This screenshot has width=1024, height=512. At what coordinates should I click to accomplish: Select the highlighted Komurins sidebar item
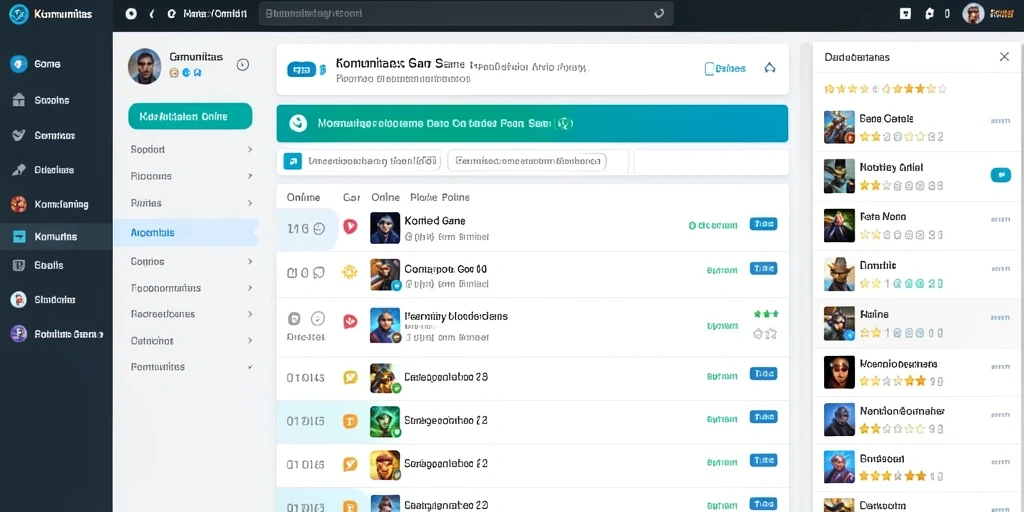[56, 236]
